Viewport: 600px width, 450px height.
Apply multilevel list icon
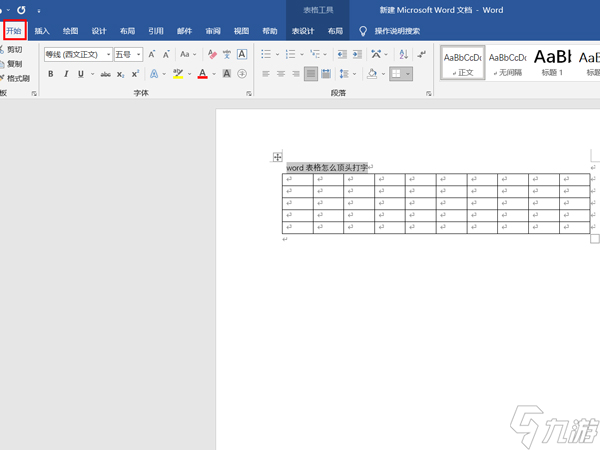coord(315,54)
